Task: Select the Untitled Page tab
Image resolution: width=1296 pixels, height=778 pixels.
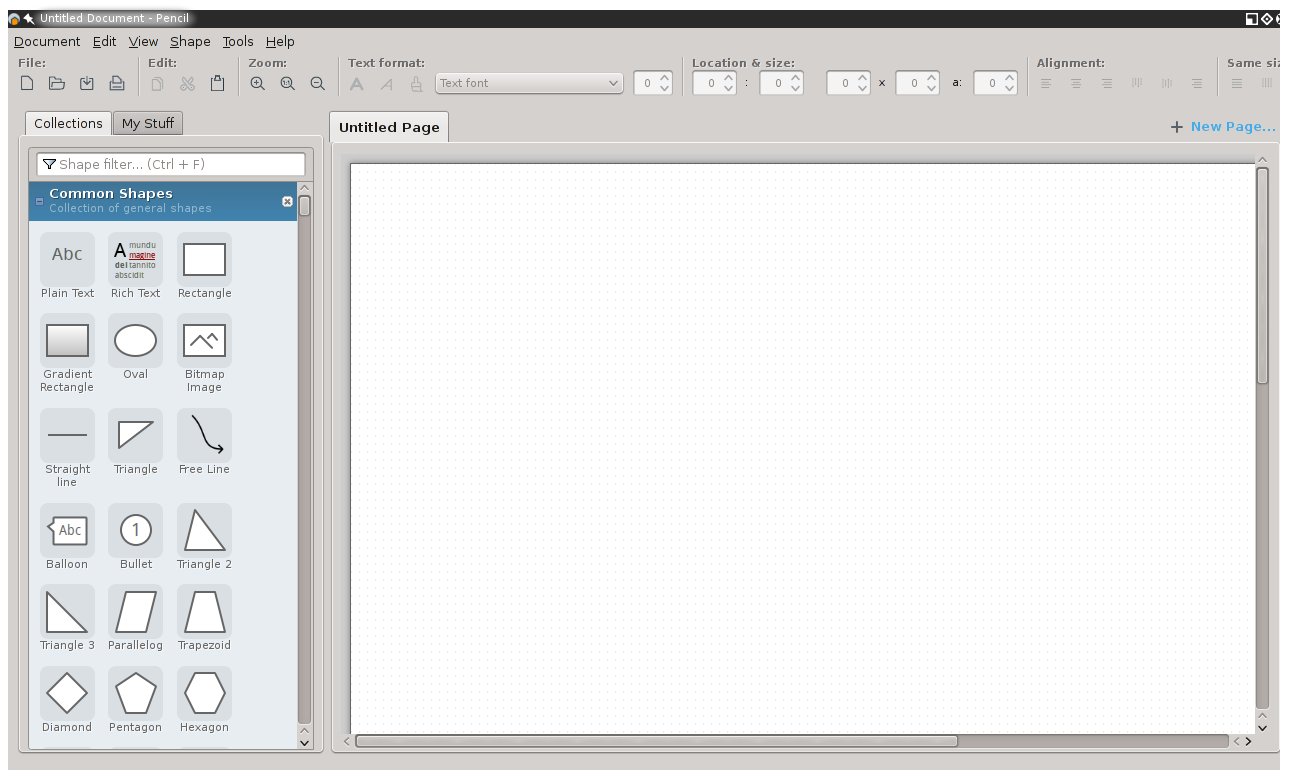Action: (x=389, y=127)
